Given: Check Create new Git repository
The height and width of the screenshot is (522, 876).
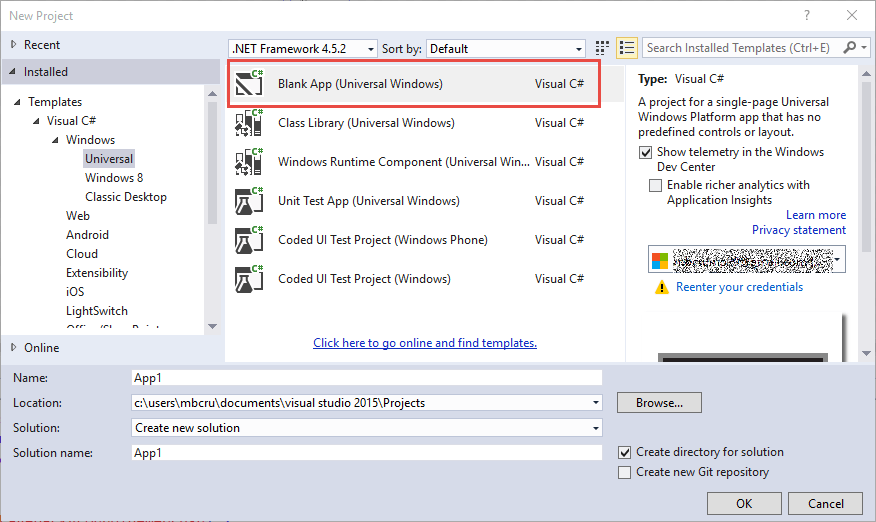Looking at the screenshot, I should pyautogui.click(x=625, y=472).
